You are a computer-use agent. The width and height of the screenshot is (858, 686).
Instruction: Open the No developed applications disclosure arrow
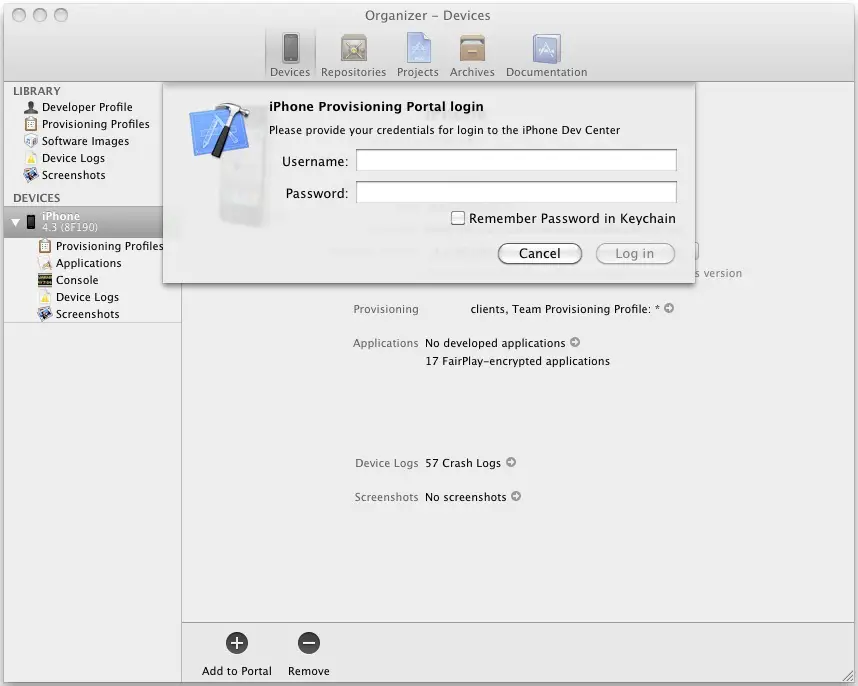(x=576, y=343)
